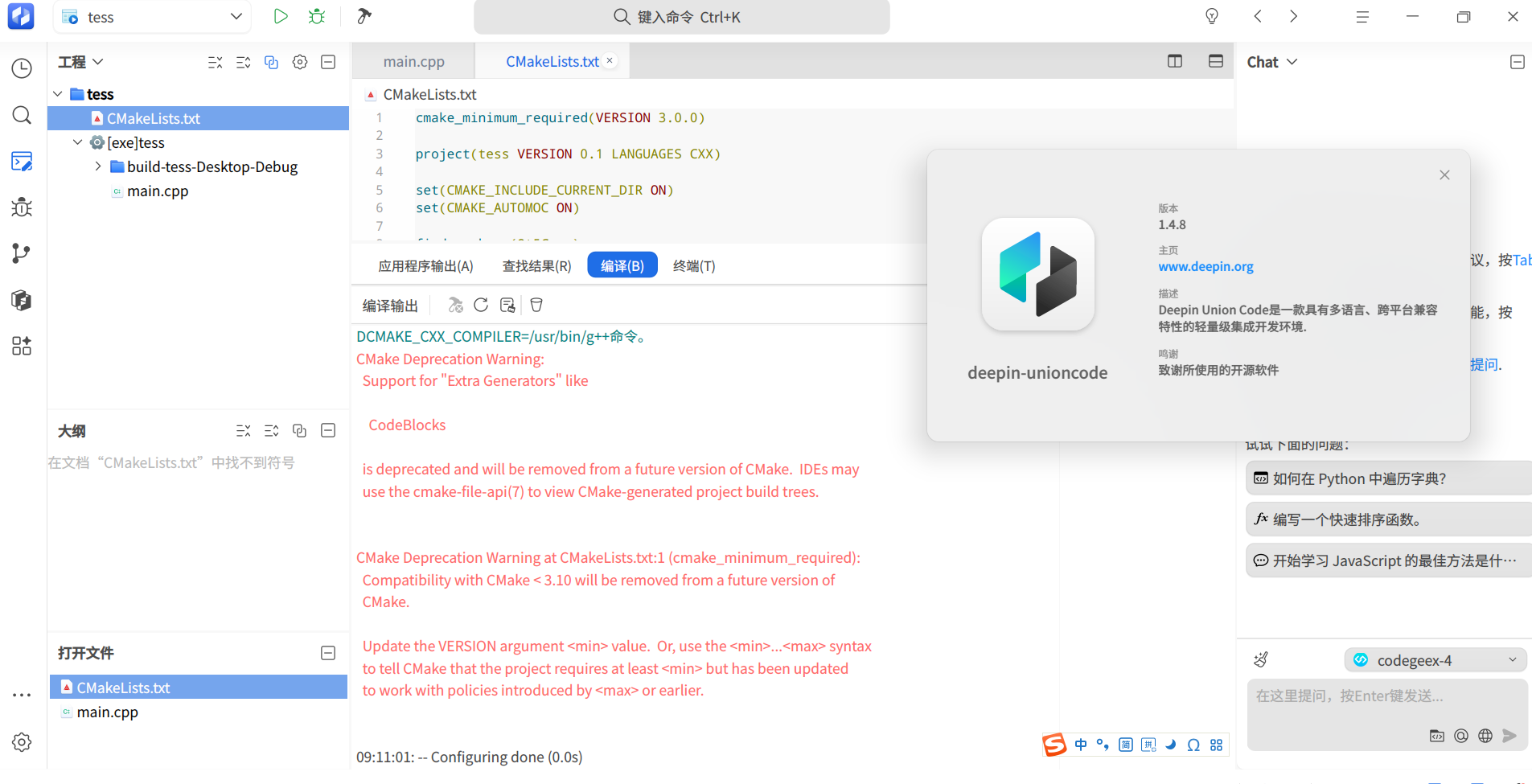Screen dimensions: 1532x784
Task: Open the search magnifier in left sidebar
Action: coord(22,115)
